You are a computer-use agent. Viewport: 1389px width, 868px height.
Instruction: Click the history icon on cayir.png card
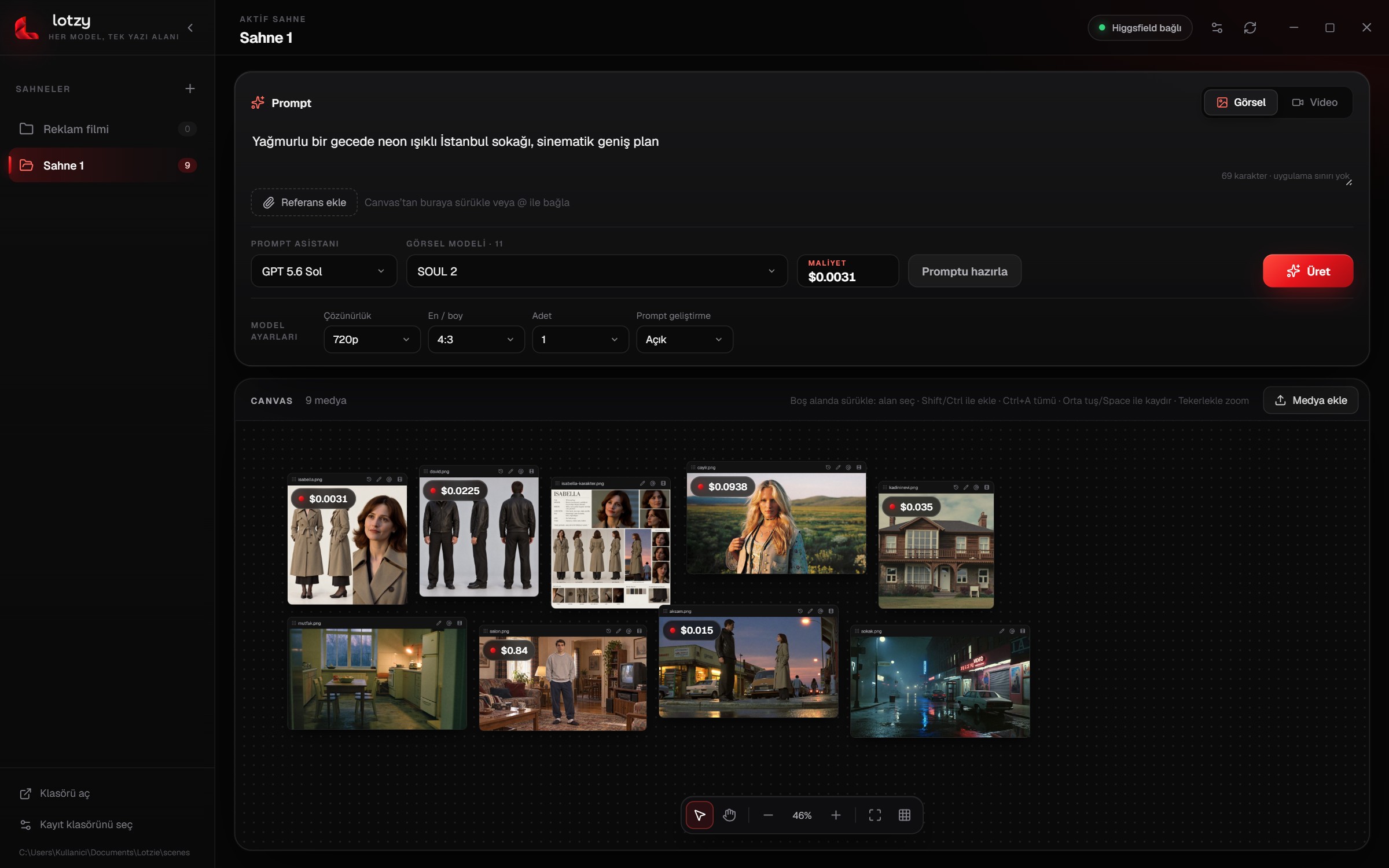coord(828,467)
